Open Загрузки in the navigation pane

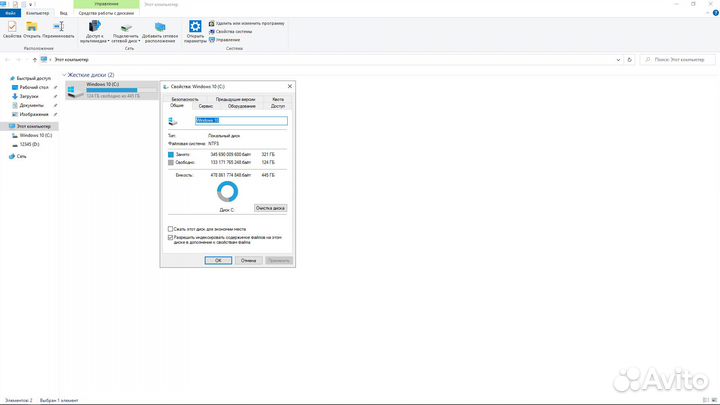tap(28, 96)
